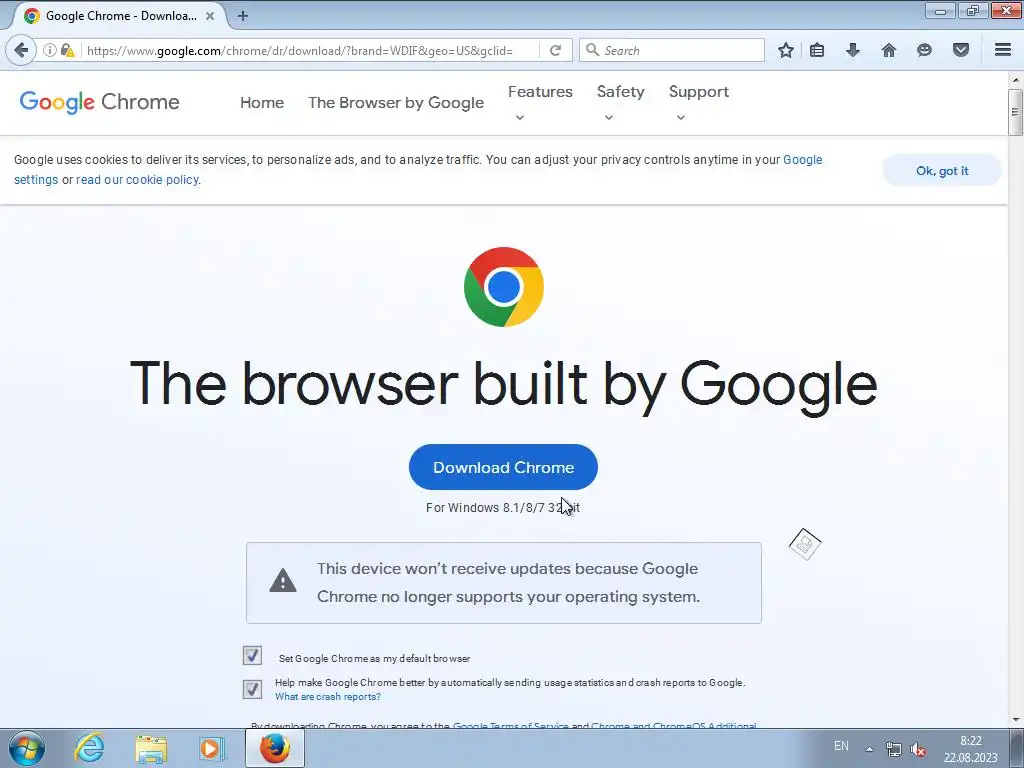Viewport: 1024px width, 768px height.
Task: Reload the page with the refresh icon
Action: [x=556, y=50]
